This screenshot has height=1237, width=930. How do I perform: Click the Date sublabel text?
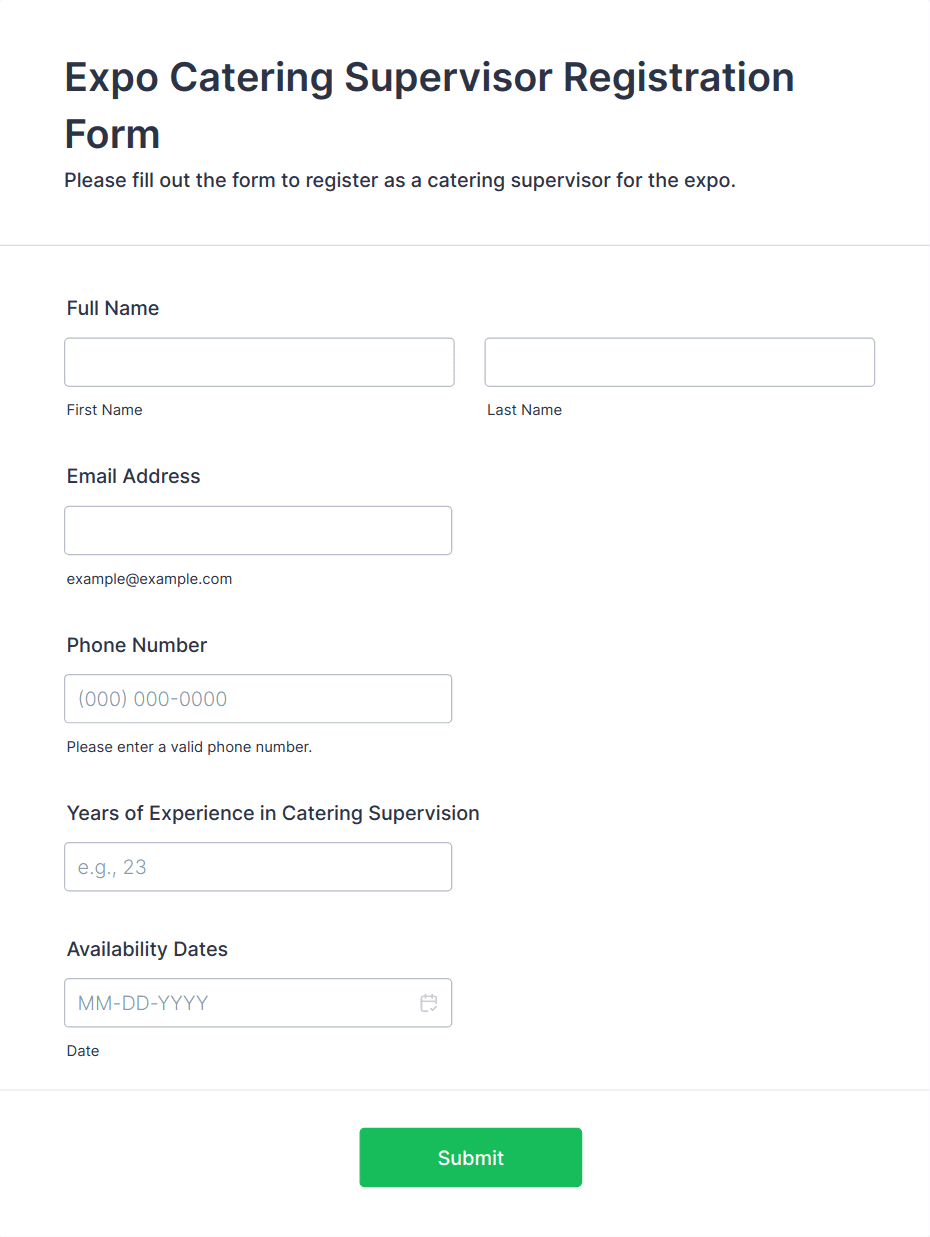tap(83, 1051)
